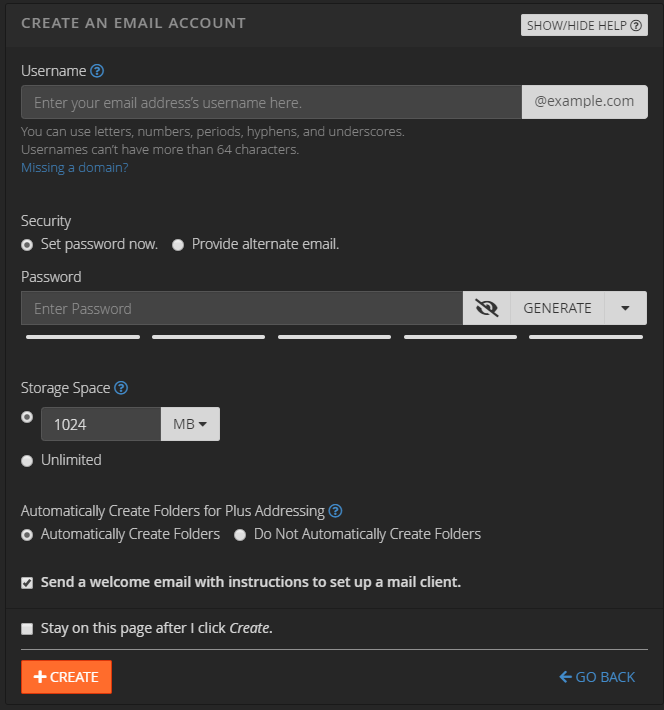664x710 pixels.
Task: Click the Username input field
Action: coord(271,102)
